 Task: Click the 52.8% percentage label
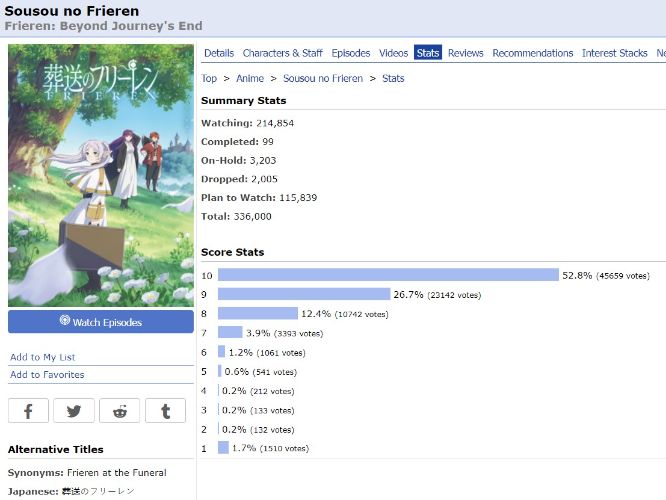(x=577, y=275)
